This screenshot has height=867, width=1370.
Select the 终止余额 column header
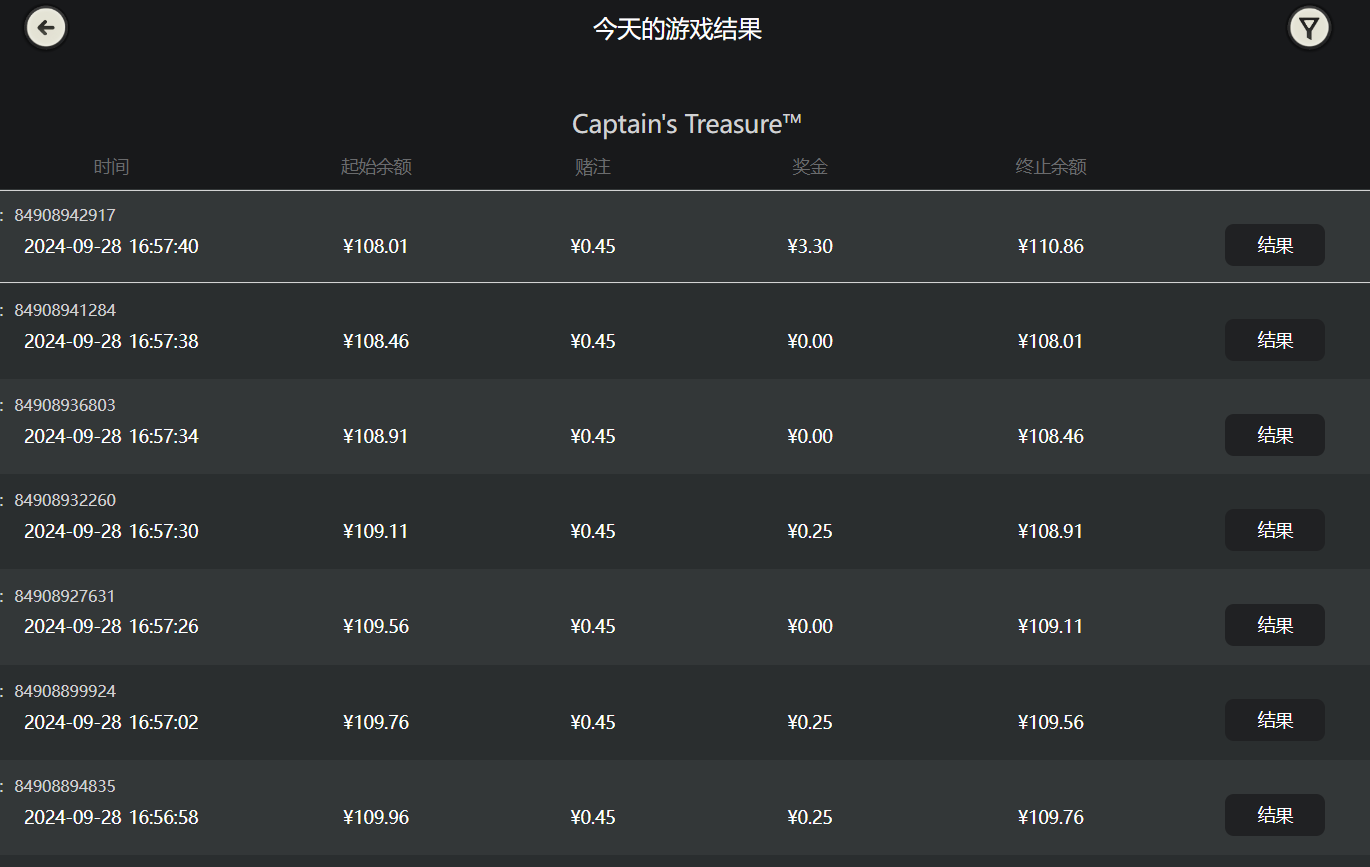pyautogui.click(x=1051, y=167)
